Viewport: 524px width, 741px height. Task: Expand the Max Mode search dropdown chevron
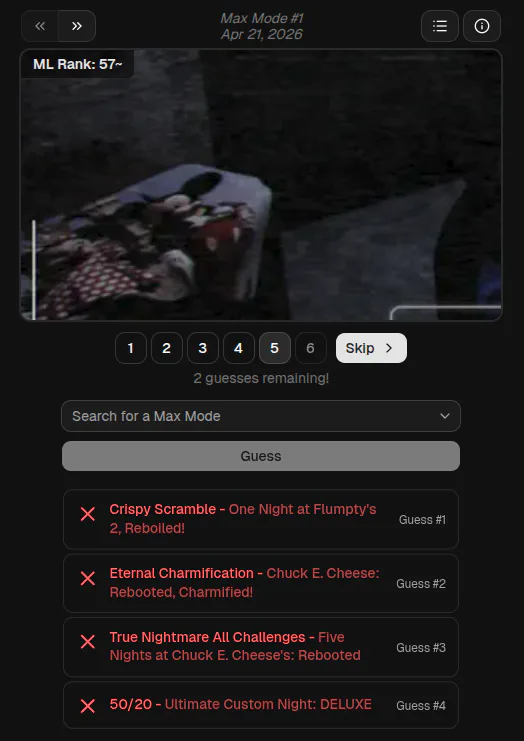[x=445, y=416]
